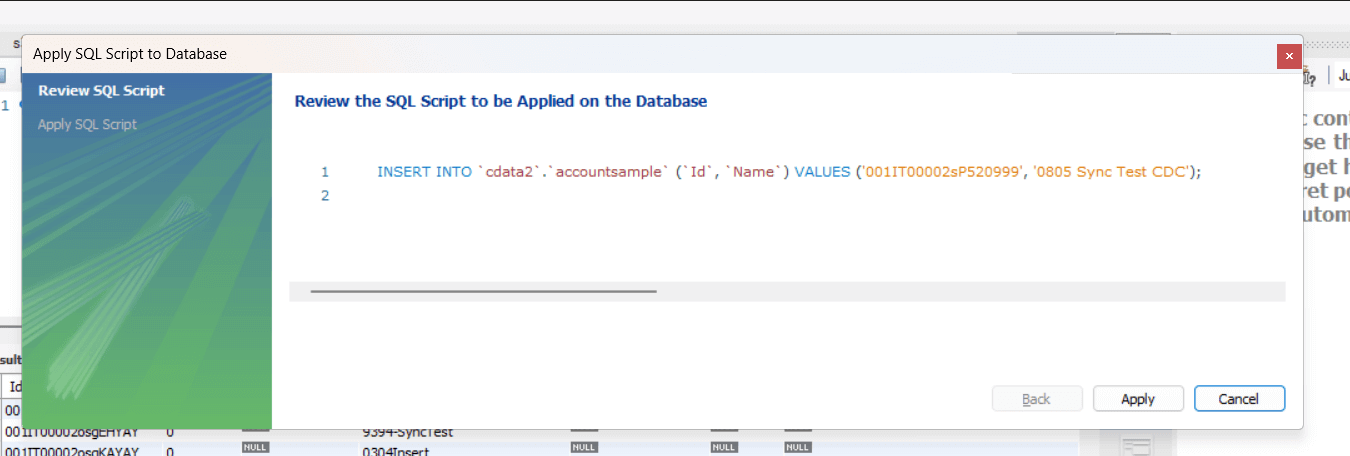Click line number 1 in the gutter
Image resolution: width=1350 pixels, height=456 pixels.
(x=324, y=172)
